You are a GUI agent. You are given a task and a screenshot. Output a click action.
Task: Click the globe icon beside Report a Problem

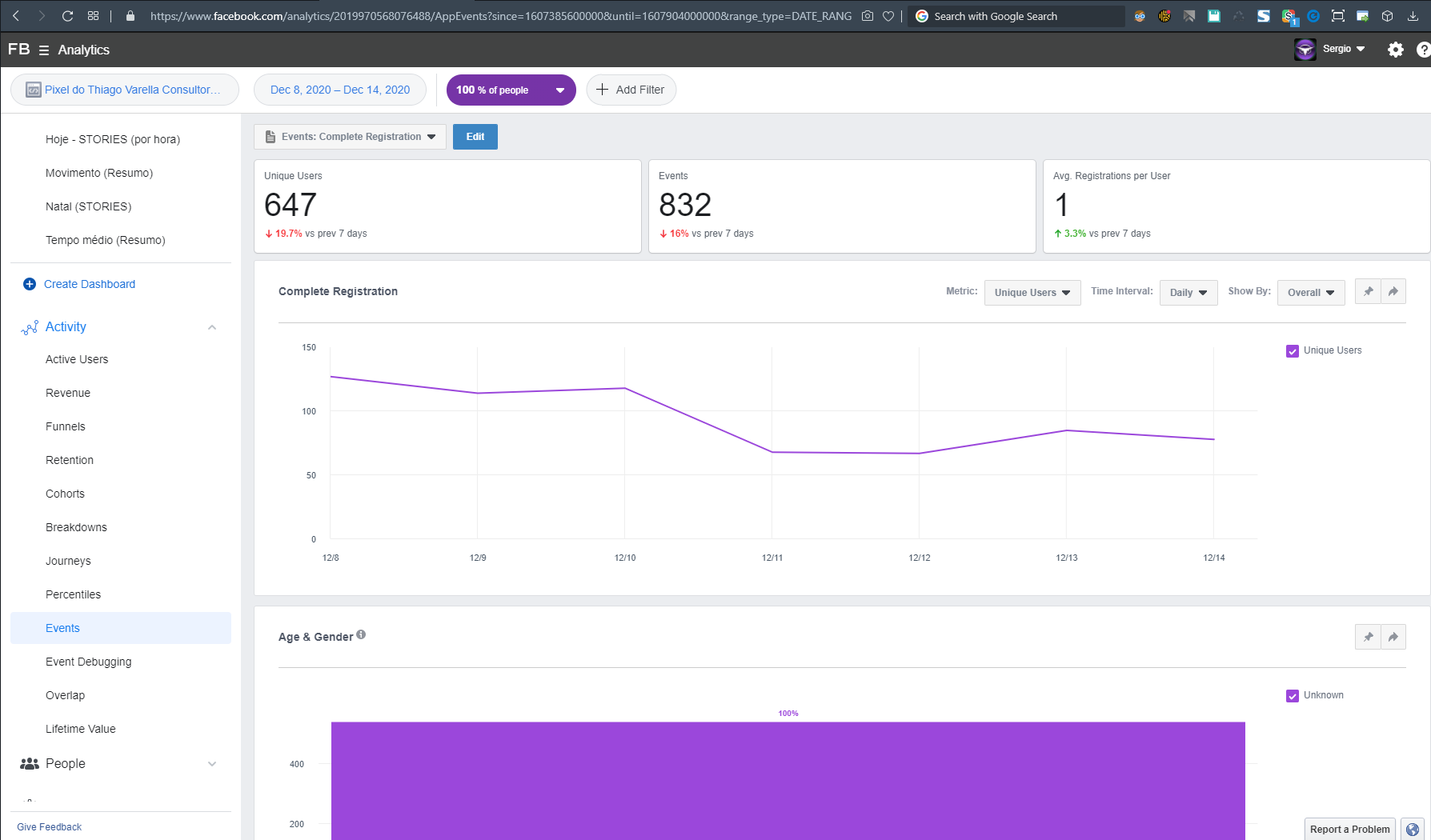click(1412, 829)
